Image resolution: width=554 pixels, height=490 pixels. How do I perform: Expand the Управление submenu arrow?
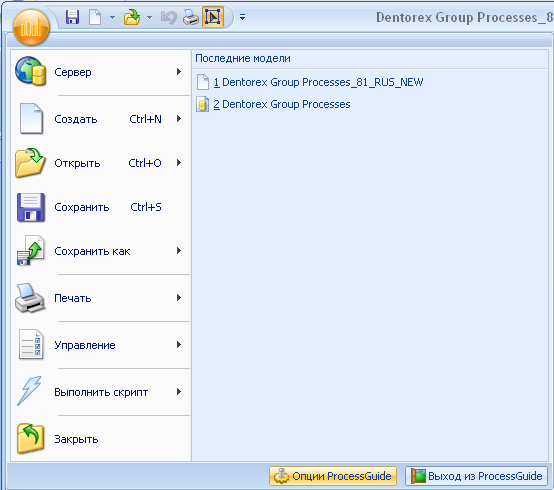(179, 345)
